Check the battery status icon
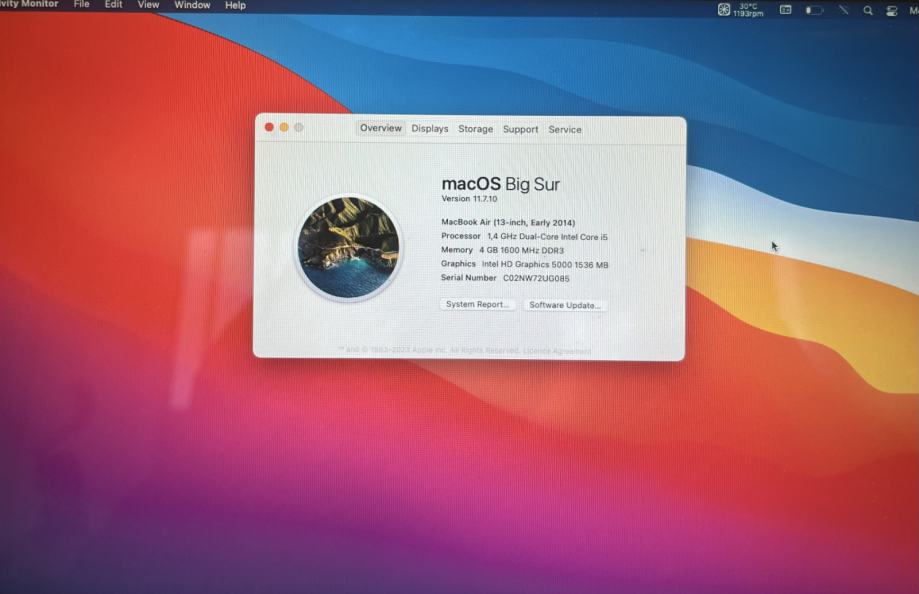 tap(814, 10)
